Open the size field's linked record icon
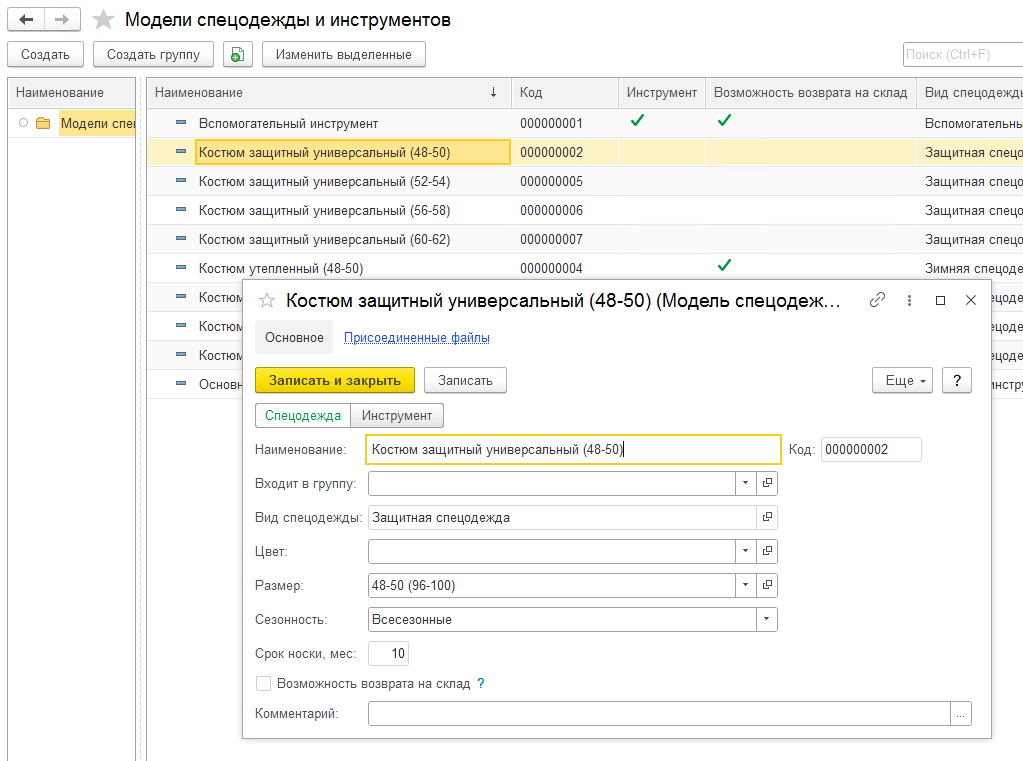The width and height of the screenshot is (1023, 761). (767, 586)
